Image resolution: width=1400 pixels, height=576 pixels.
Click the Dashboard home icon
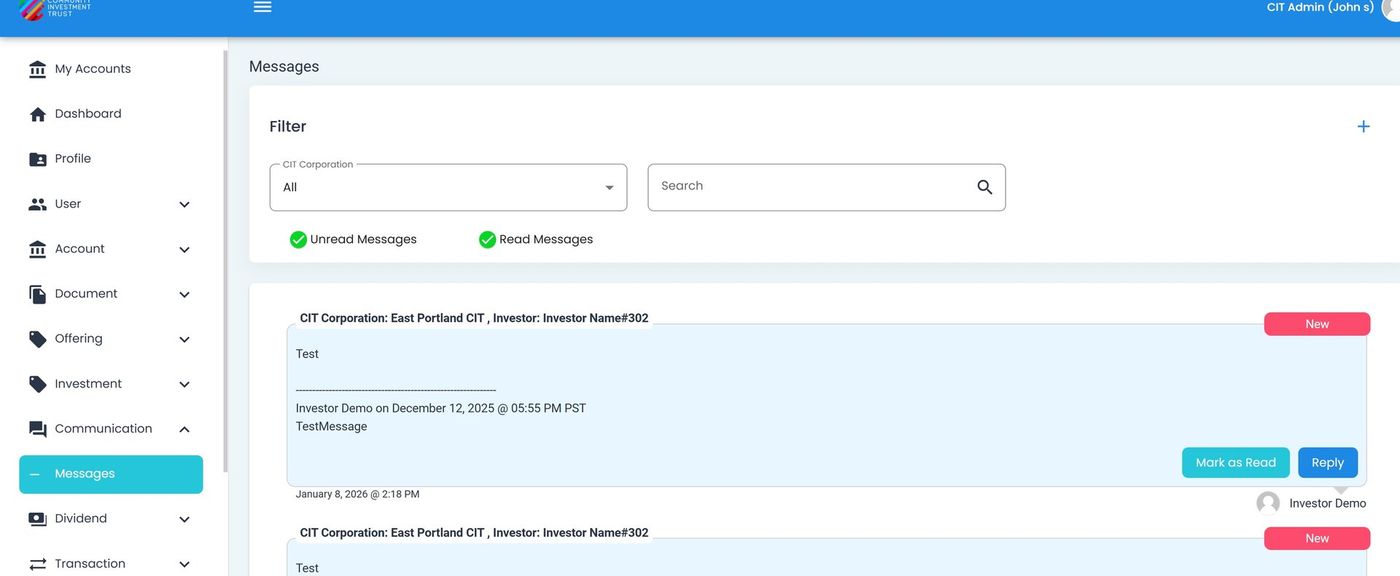click(x=38, y=114)
